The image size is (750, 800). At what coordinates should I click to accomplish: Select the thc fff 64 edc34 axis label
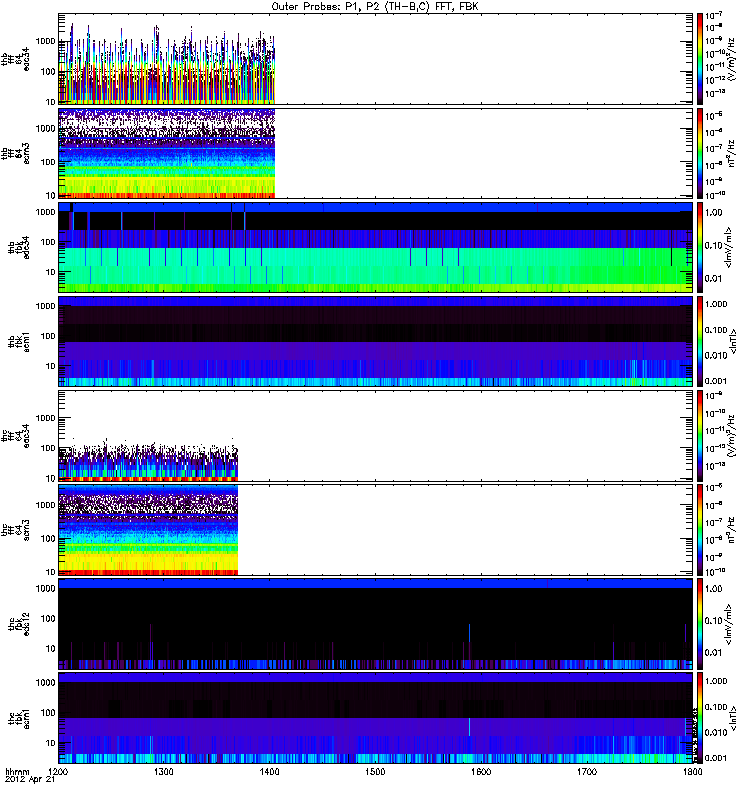[x=15, y=436]
